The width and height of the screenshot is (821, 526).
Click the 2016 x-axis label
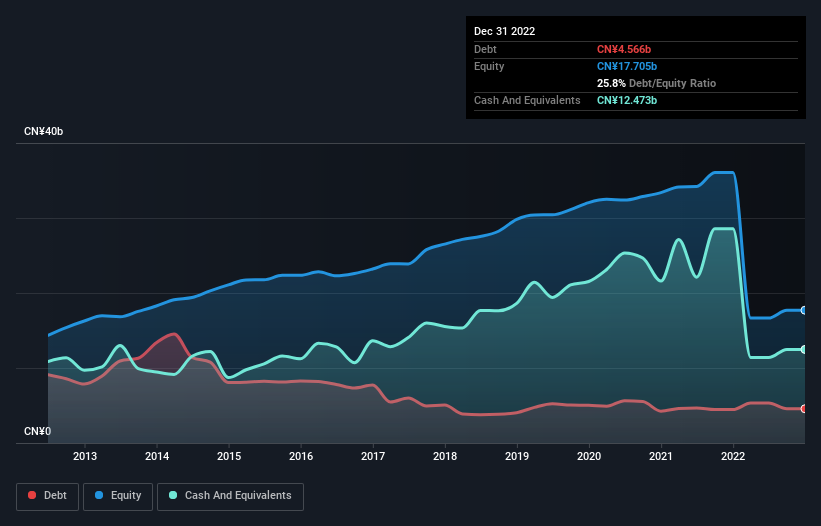(301, 456)
